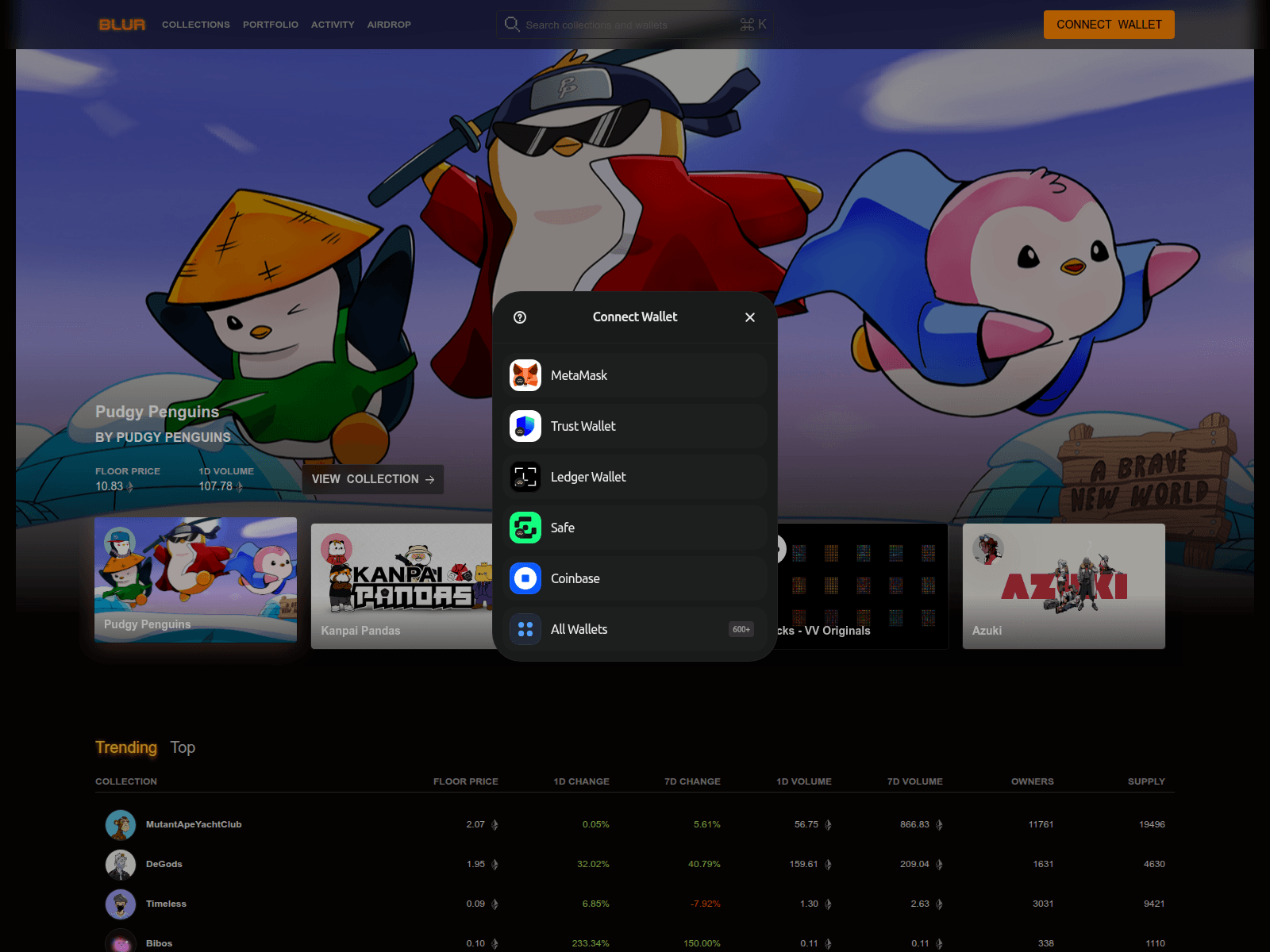
Task: Click the help question mark icon in Connect Wallet
Action: pos(520,317)
